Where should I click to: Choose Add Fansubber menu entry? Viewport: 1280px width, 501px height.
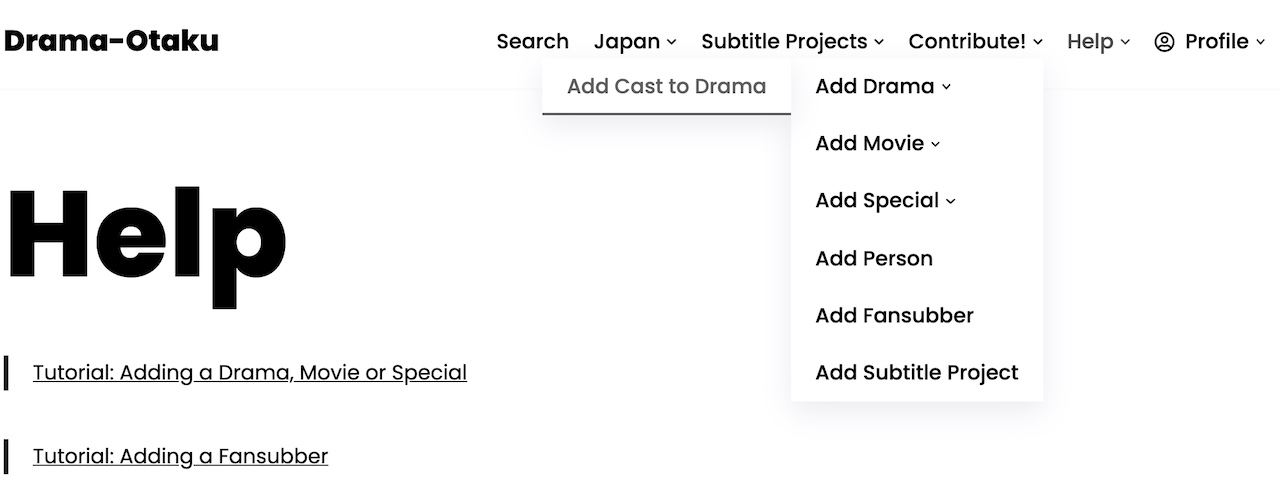click(894, 315)
